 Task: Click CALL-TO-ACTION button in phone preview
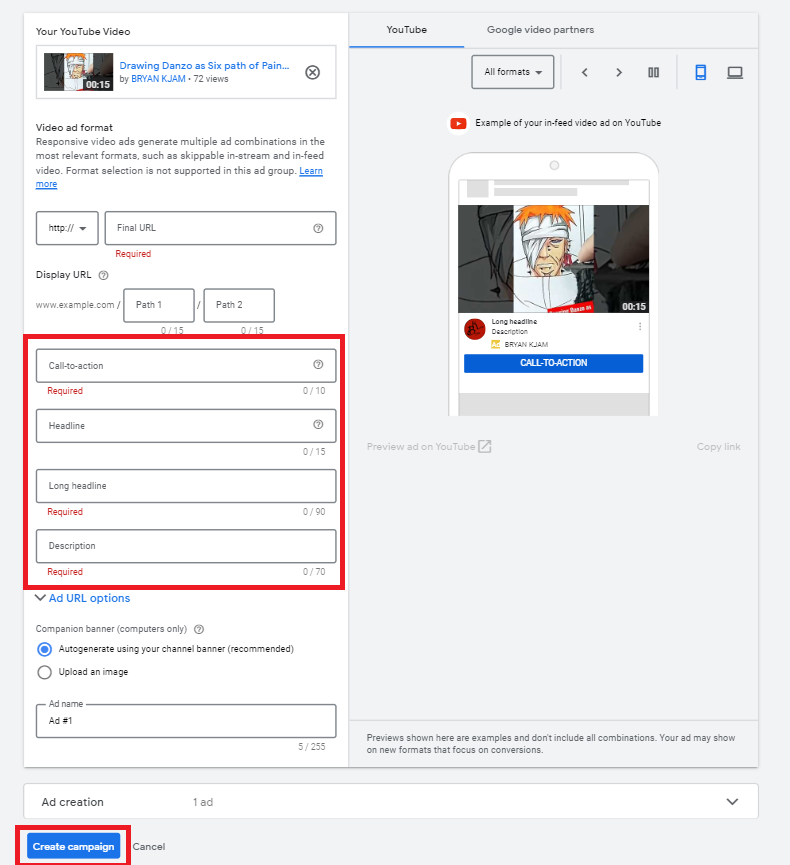coord(553,363)
